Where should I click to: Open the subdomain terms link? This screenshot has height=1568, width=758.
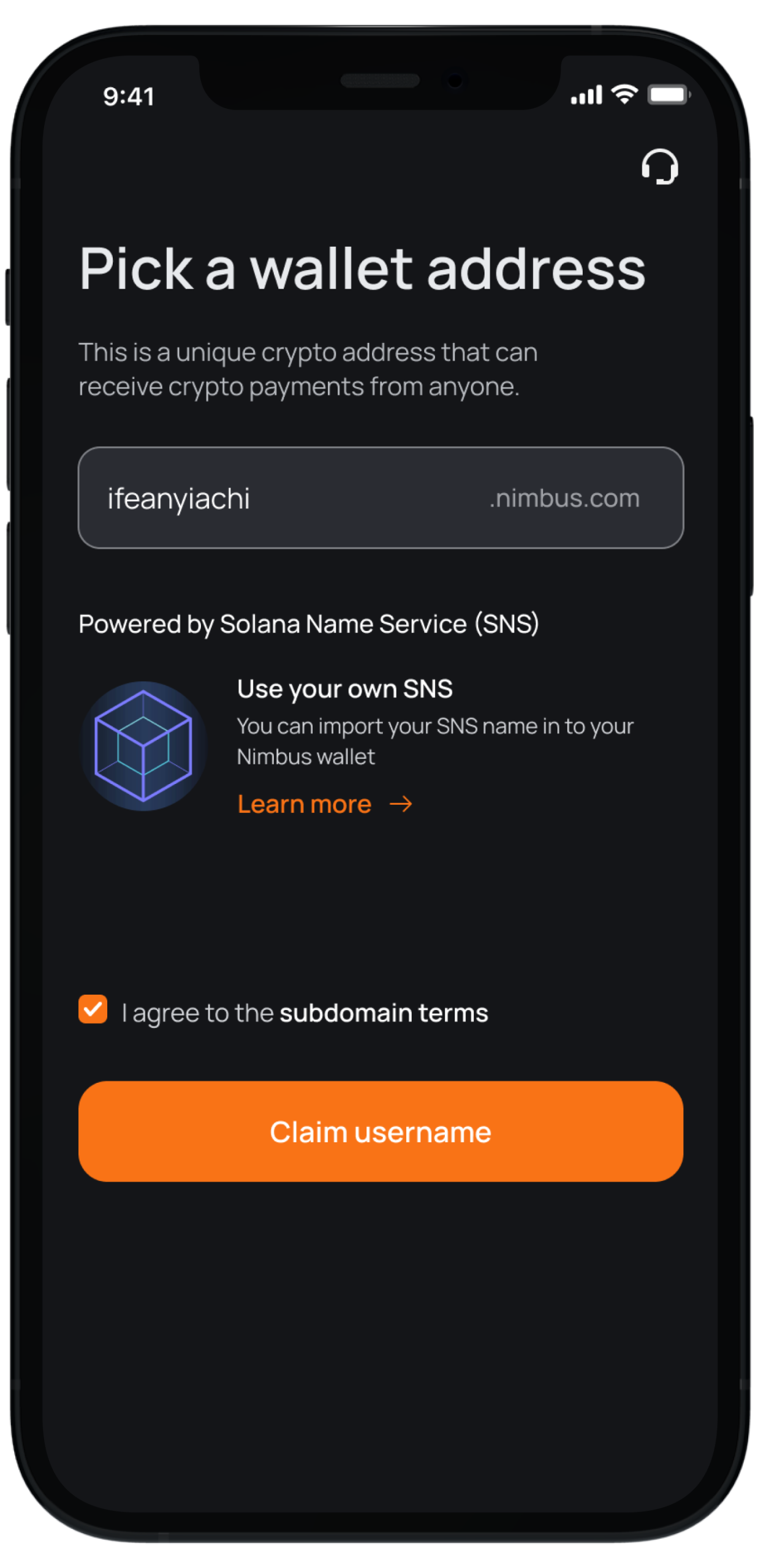384,1013
